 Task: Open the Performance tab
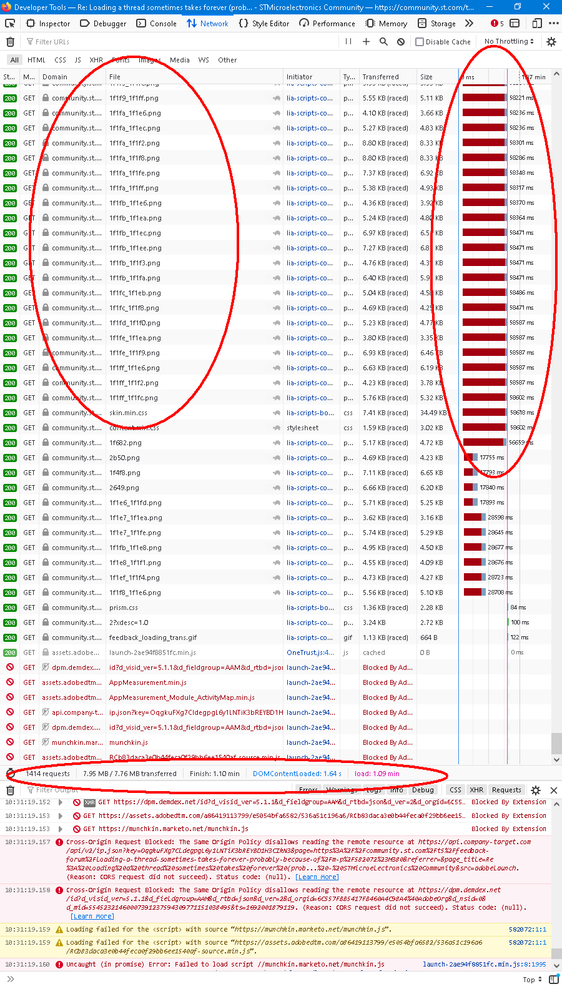pyautogui.click(x=327, y=24)
